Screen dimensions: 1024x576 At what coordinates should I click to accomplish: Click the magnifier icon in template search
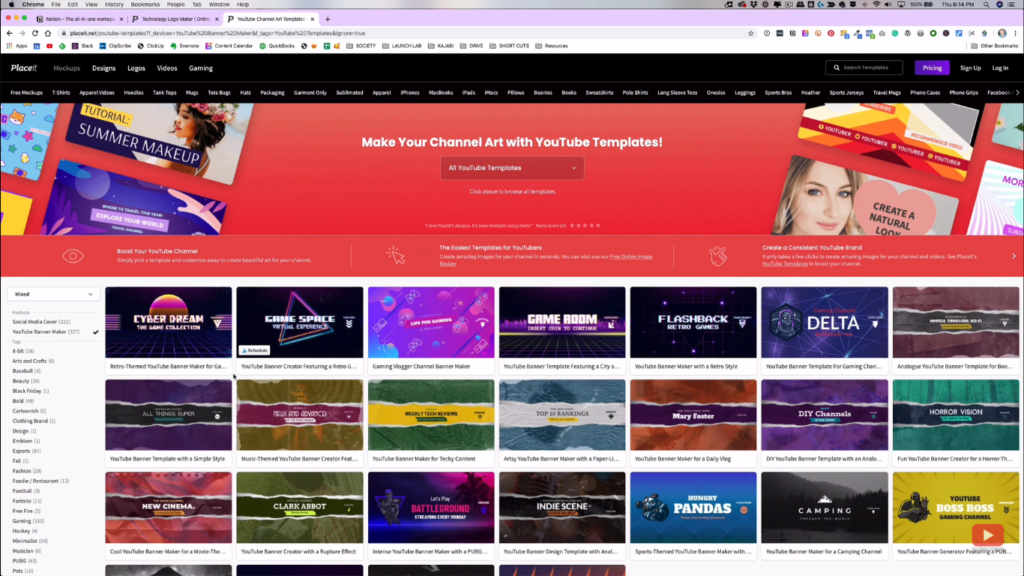837,68
